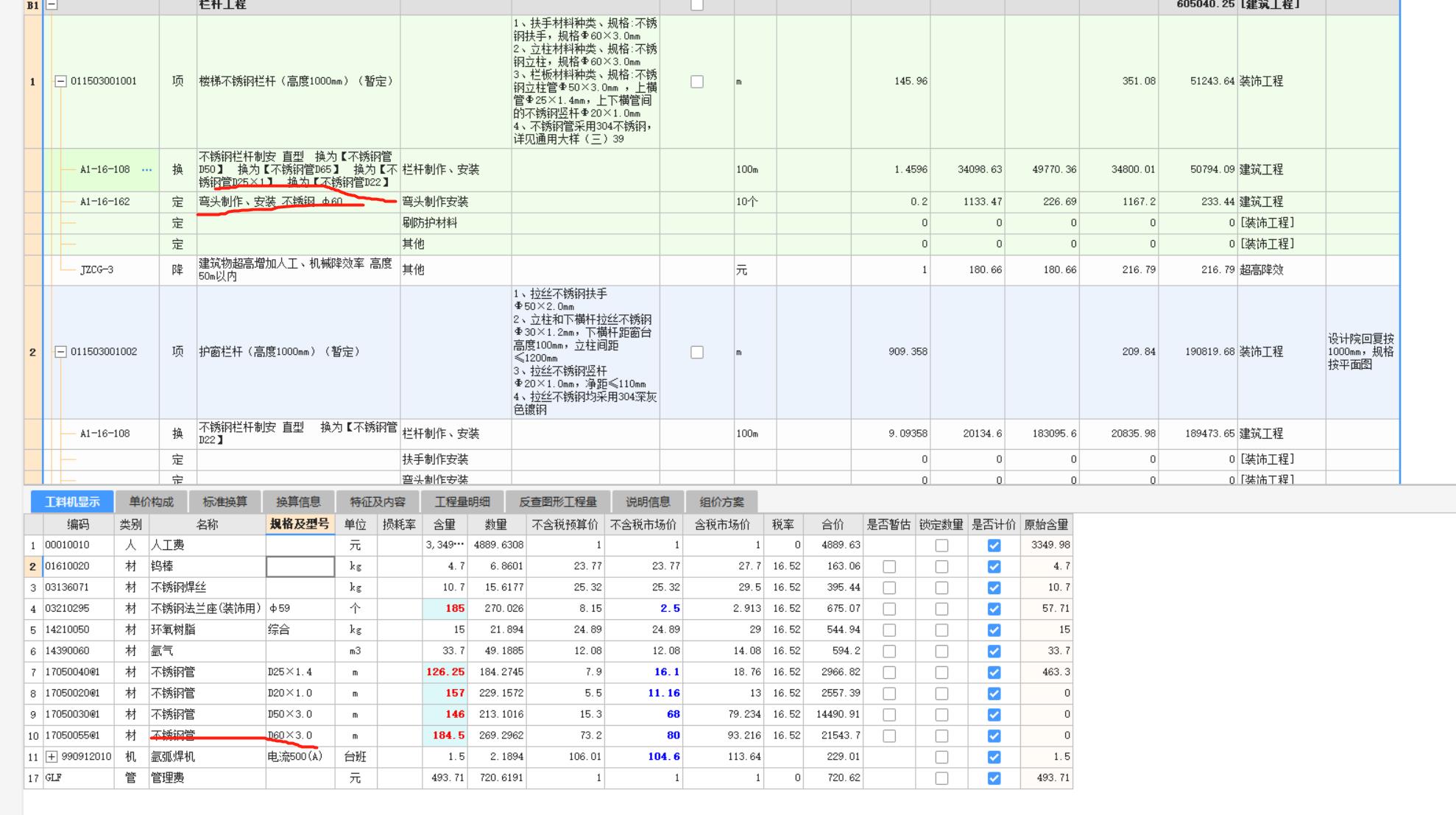Click the 原始含量 column header
The width and height of the screenshot is (1456, 815).
(1046, 524)
